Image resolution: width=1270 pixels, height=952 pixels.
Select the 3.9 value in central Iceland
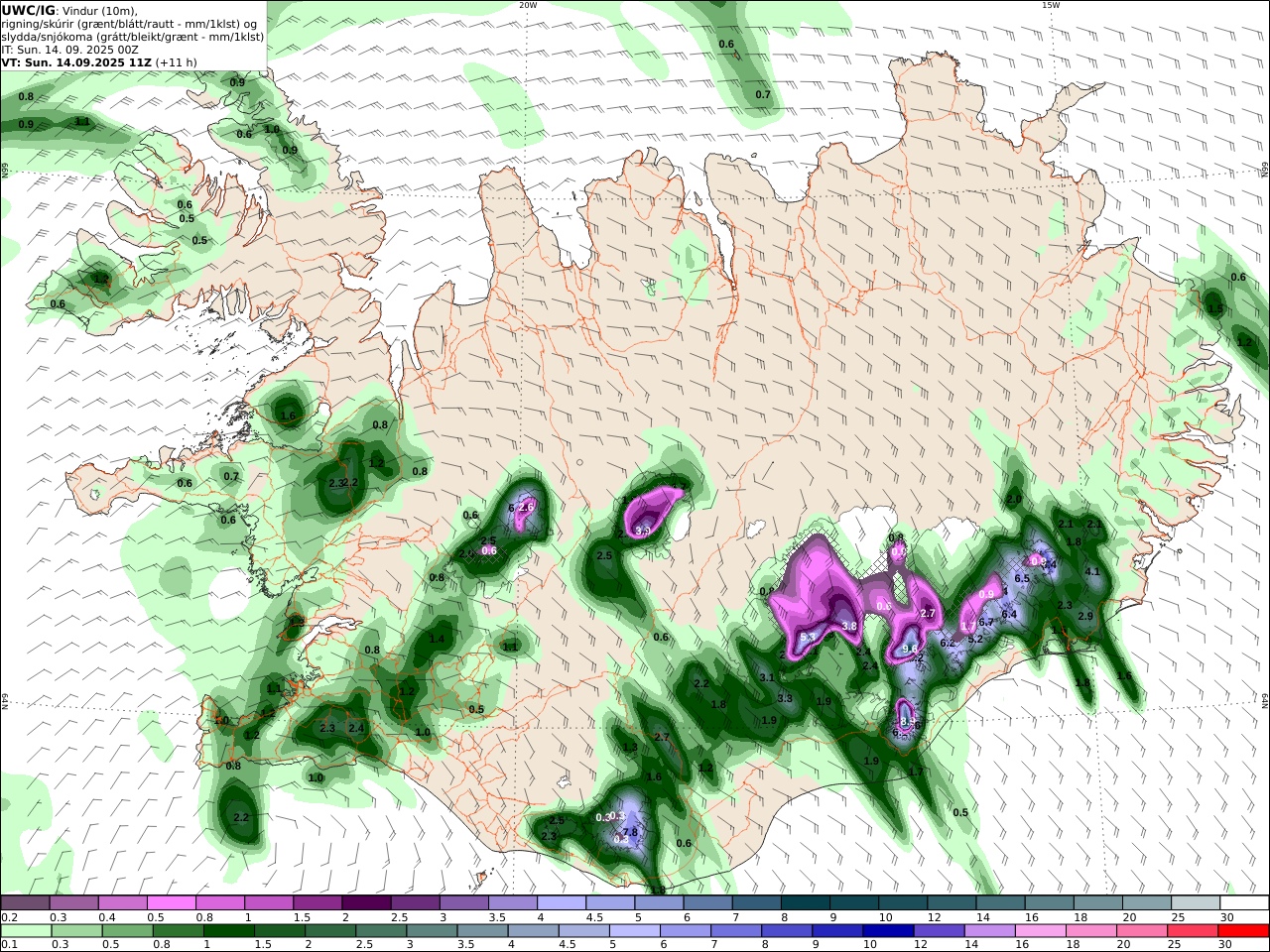[x=642, y=531]
